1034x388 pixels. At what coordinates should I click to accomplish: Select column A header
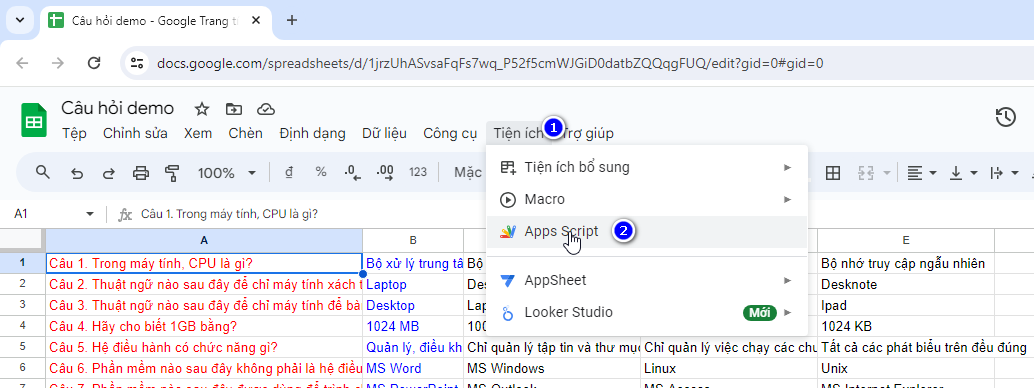click(x=204, y=240)
